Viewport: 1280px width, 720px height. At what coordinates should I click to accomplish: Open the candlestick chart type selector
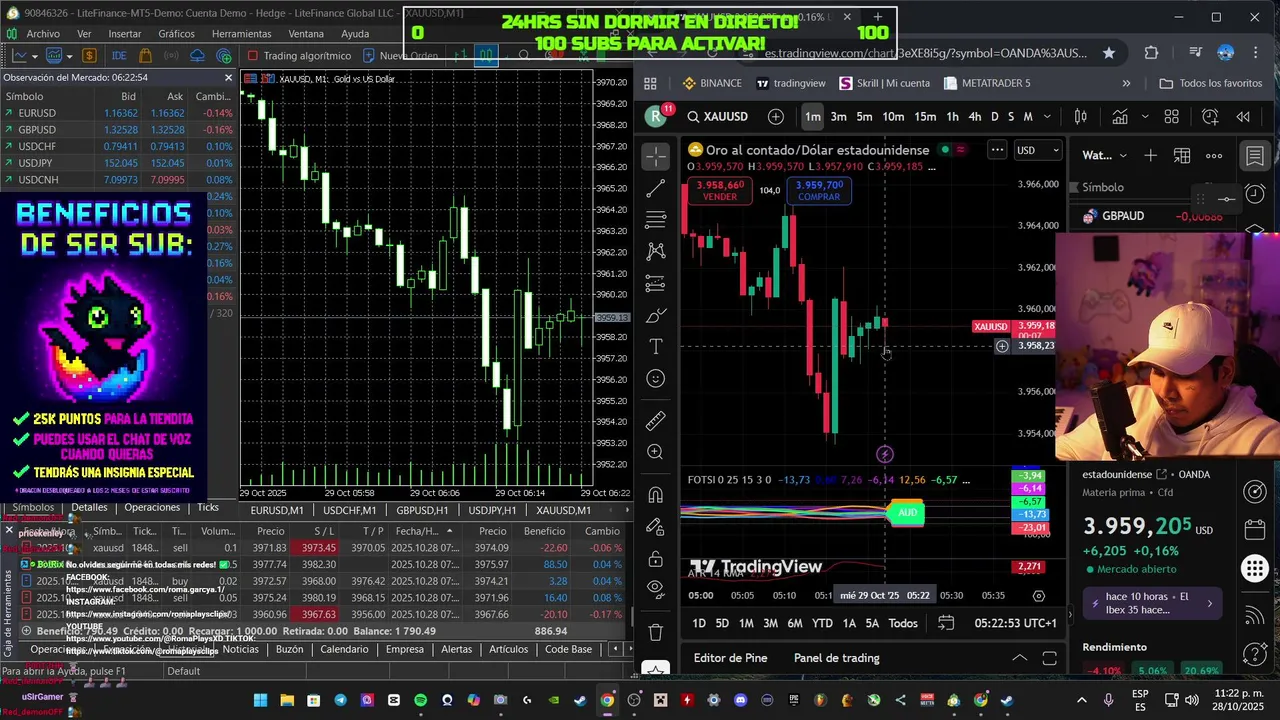1081,117
